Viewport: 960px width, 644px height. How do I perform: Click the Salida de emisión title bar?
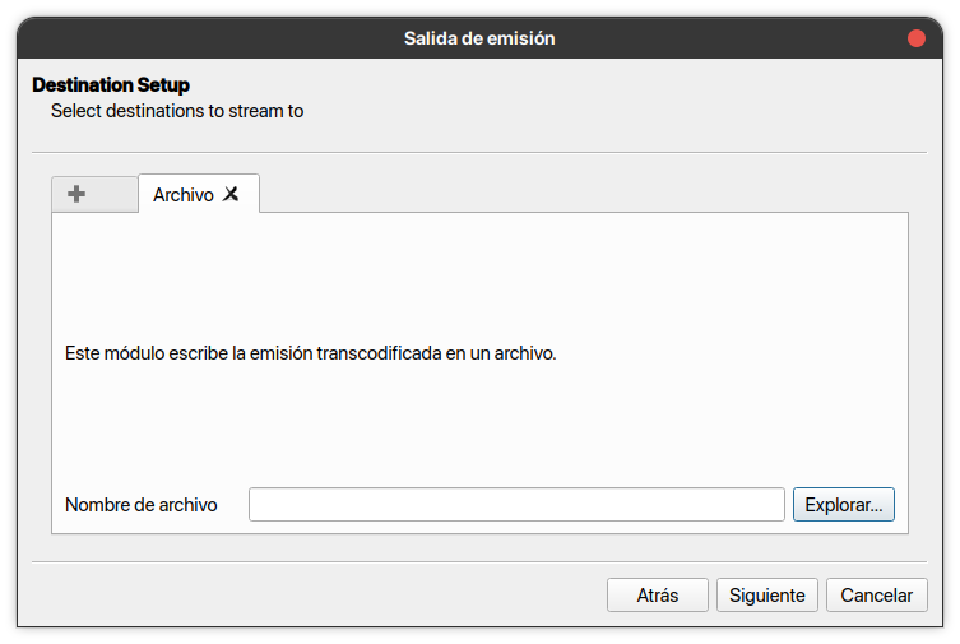pos(479,39)
